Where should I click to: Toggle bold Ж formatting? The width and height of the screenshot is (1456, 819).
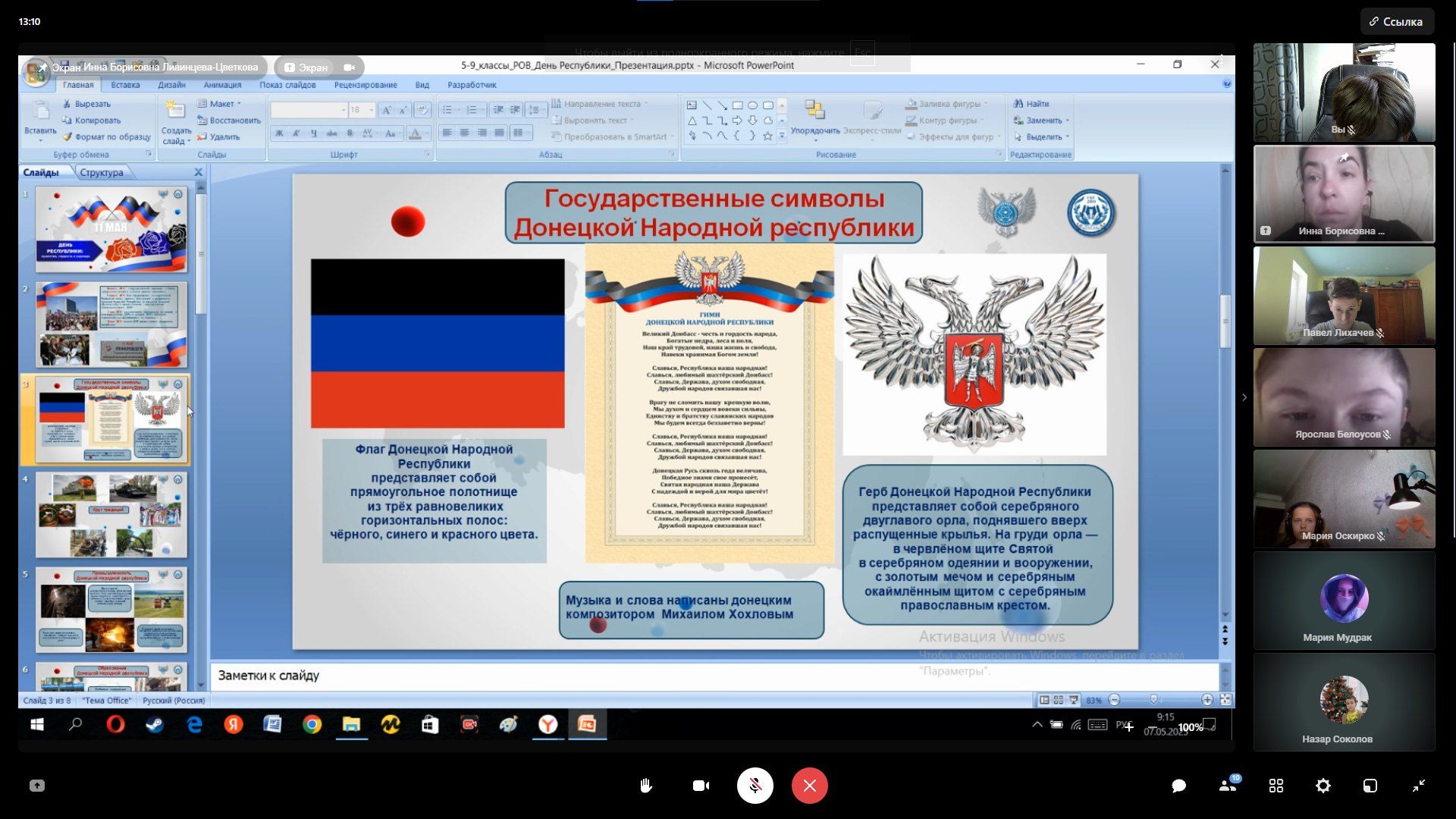coord(279,133)
